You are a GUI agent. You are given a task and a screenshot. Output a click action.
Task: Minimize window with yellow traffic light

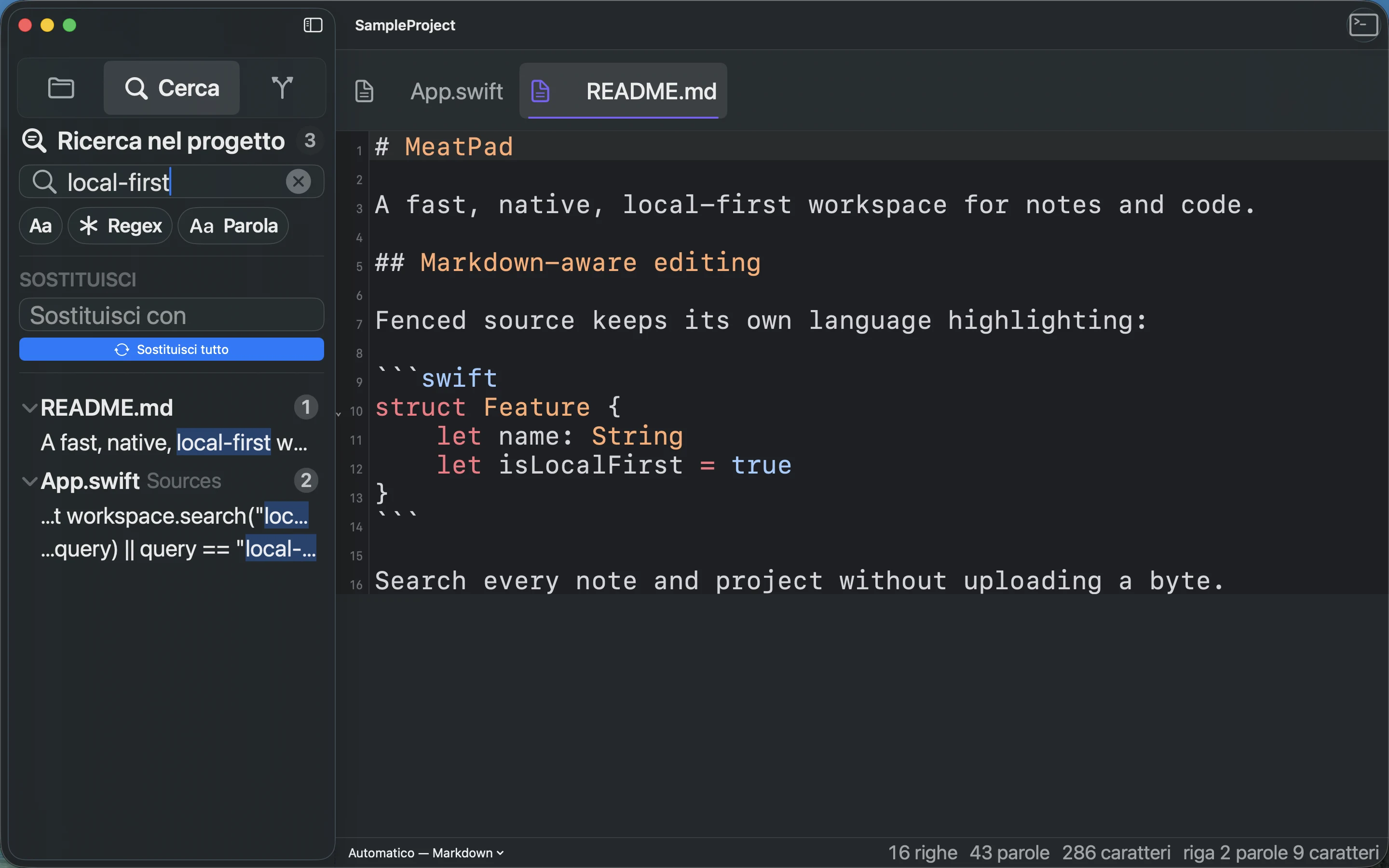(x=47, y=25)
